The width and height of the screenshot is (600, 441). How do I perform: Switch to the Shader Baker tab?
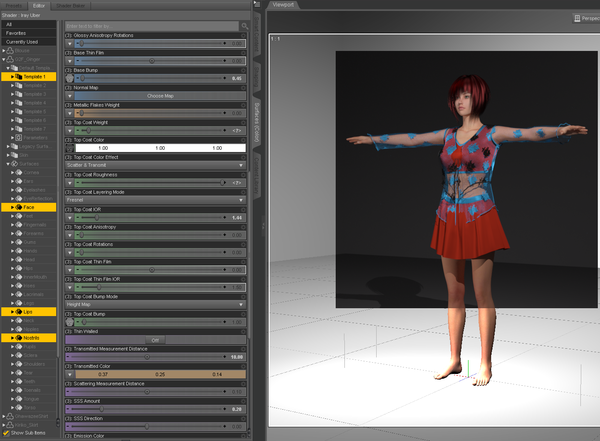coord(71,5)
